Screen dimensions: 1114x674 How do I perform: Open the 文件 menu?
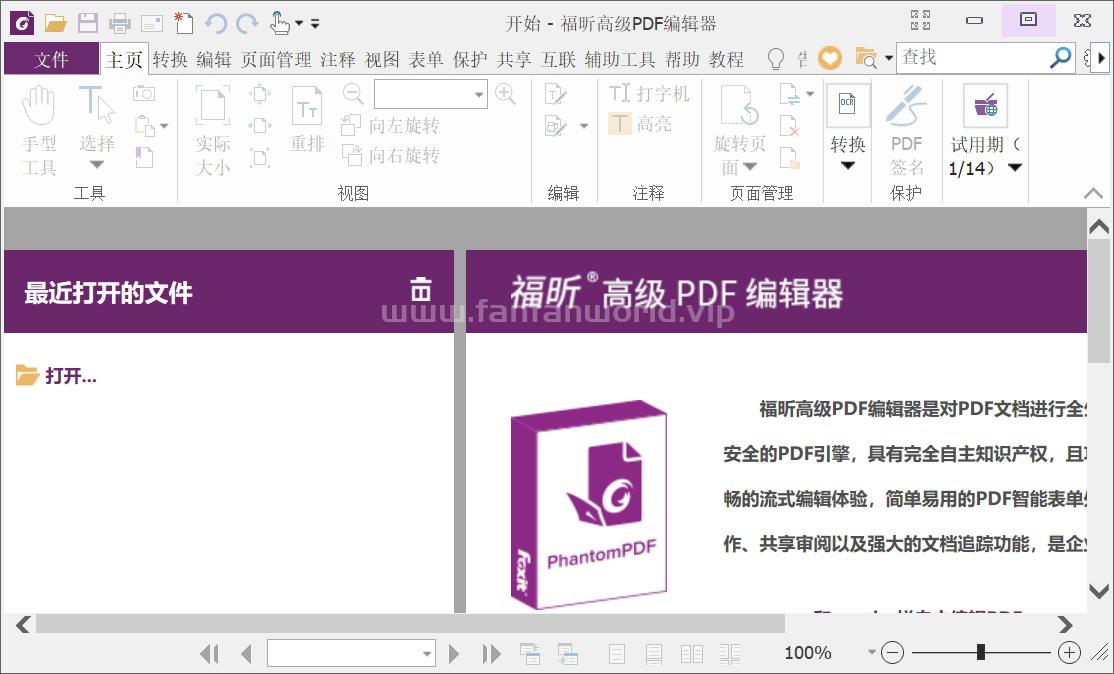(51, 59)
